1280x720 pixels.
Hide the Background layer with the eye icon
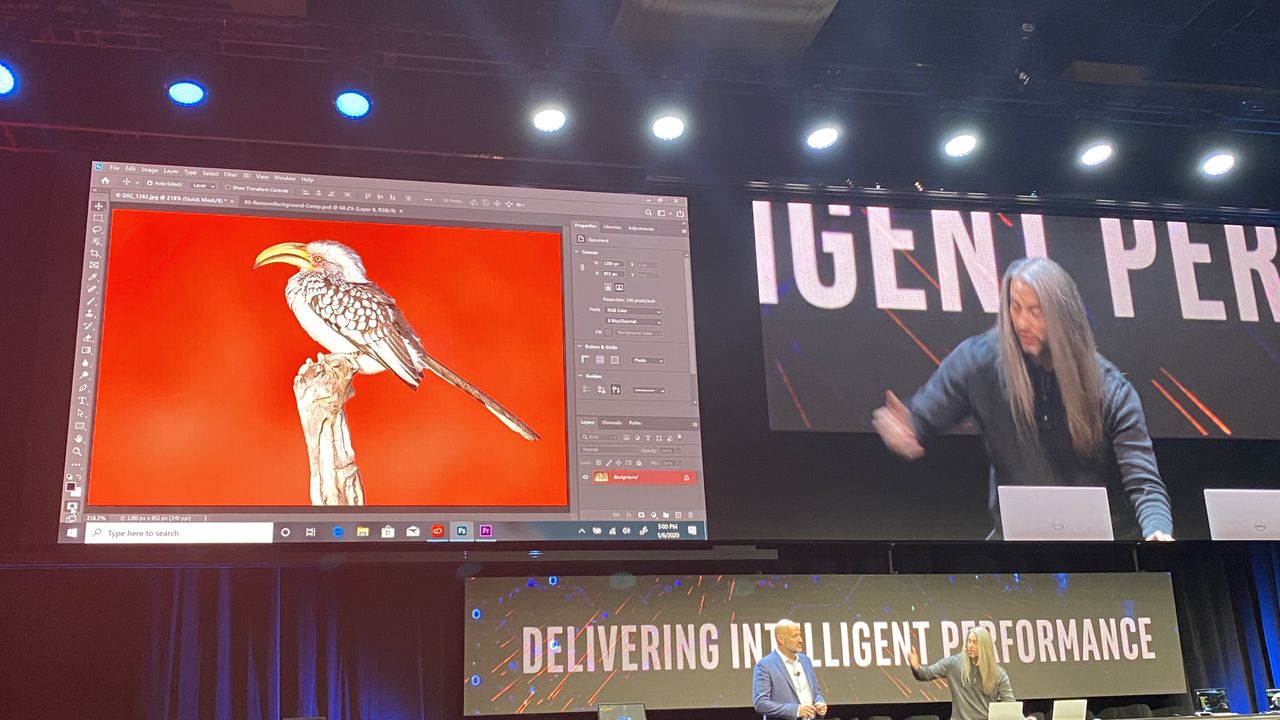coord(585,477)
